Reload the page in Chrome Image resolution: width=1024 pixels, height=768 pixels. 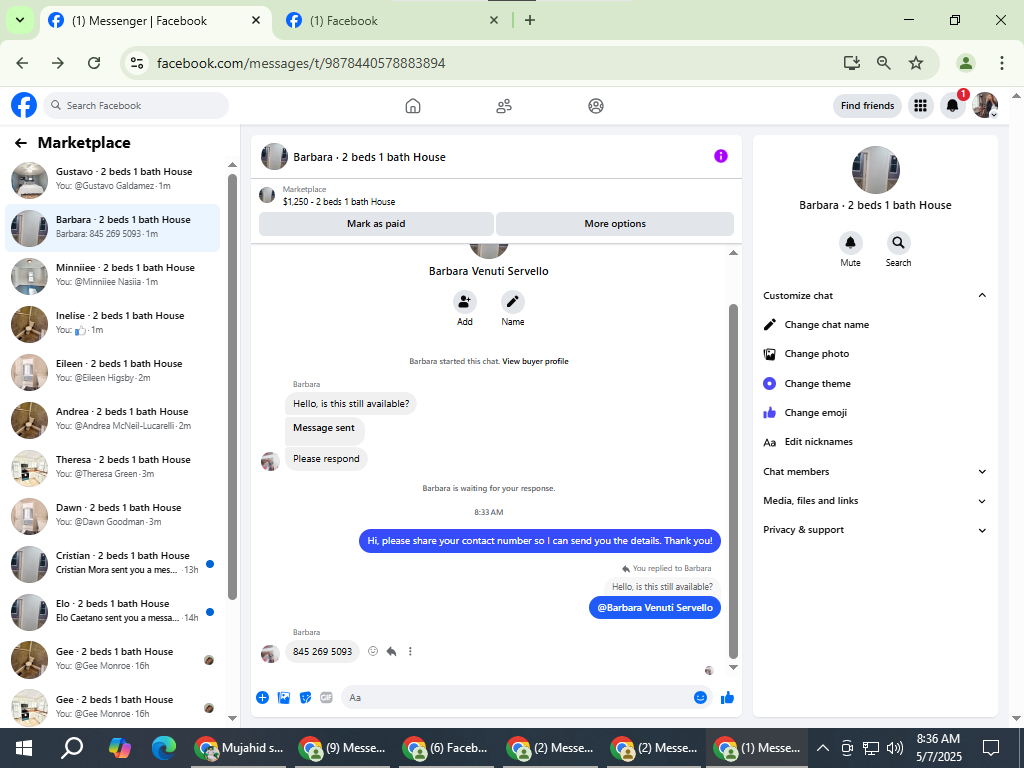coord(94,63)
